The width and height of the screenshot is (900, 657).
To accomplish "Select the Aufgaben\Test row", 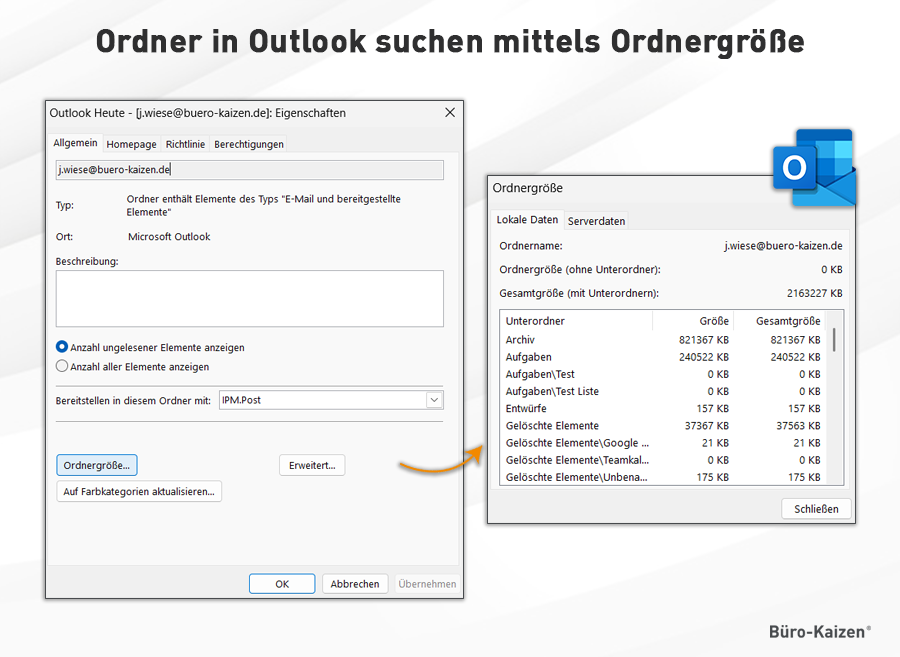I will (x=663, y=374).
